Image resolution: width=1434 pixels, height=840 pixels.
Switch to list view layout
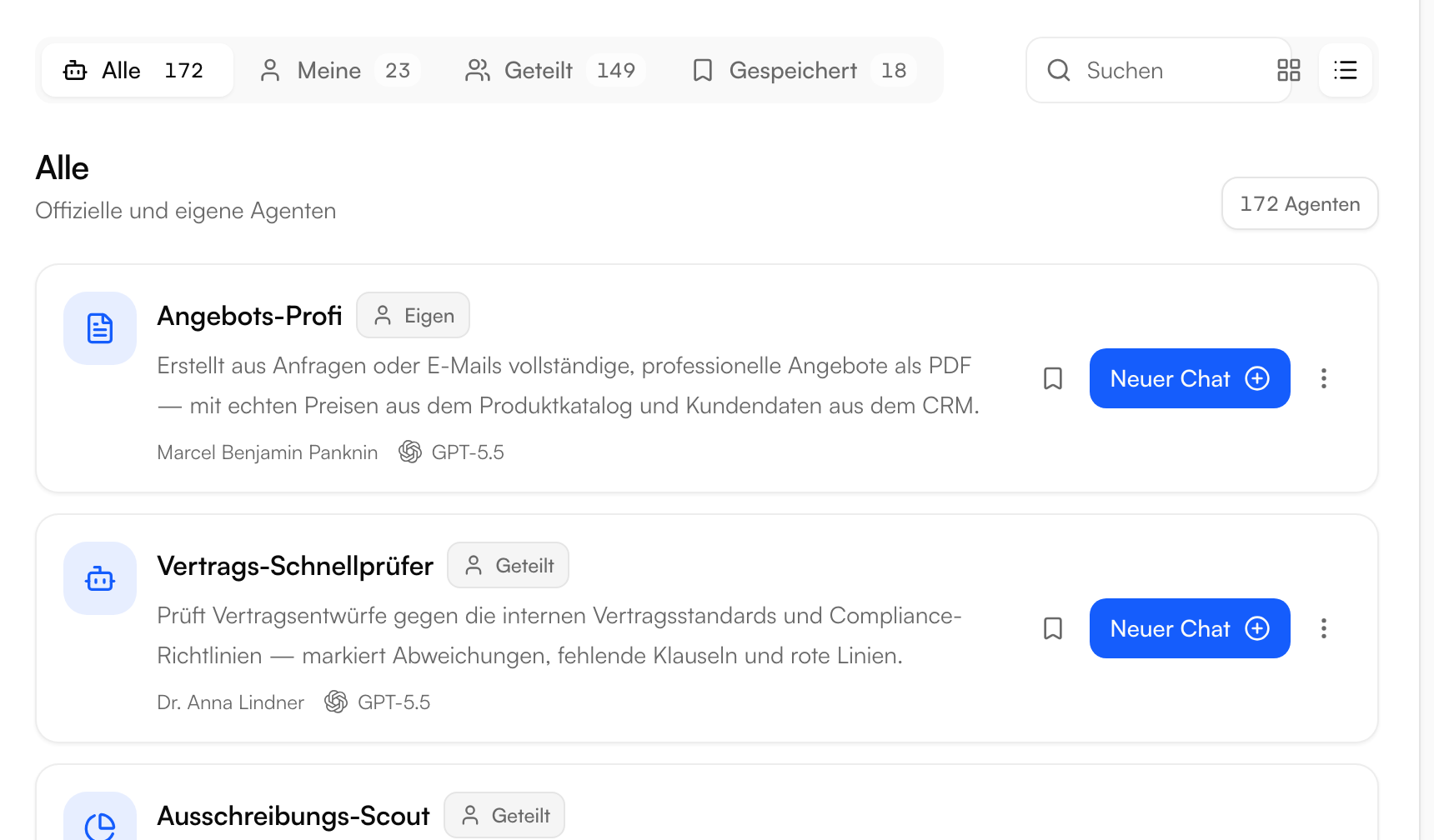(1346, 70)
